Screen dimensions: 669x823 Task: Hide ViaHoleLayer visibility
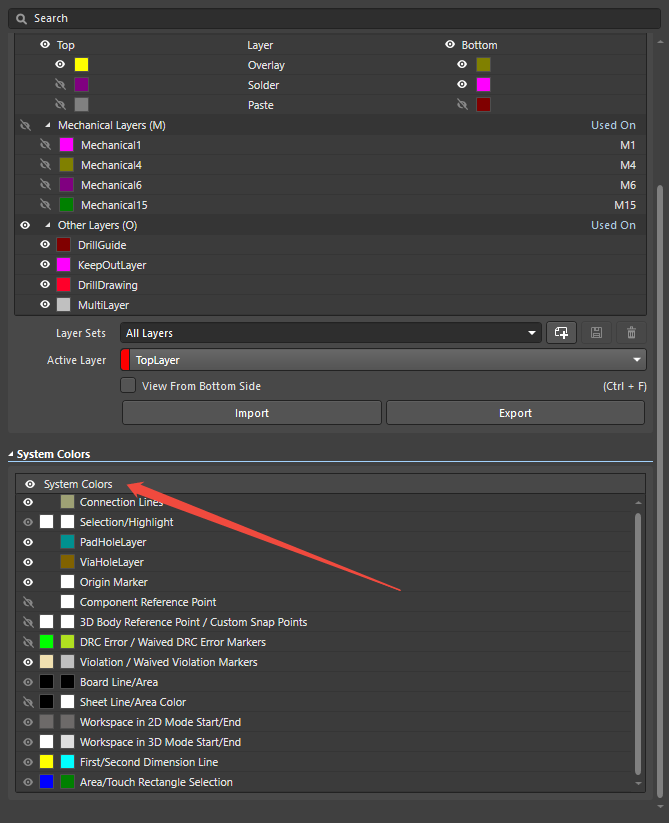(28, 562)
